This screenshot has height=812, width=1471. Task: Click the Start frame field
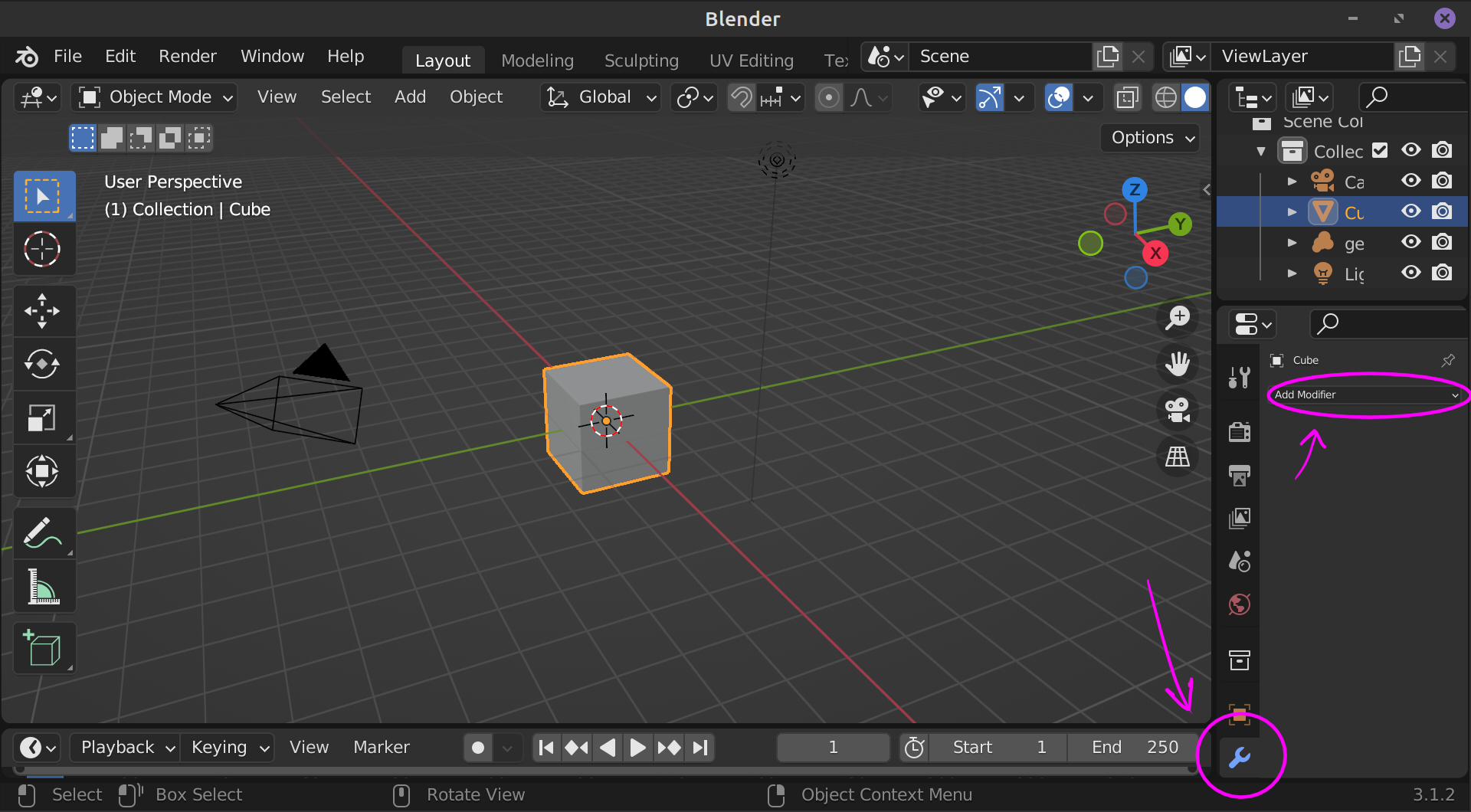coord(998,748)
